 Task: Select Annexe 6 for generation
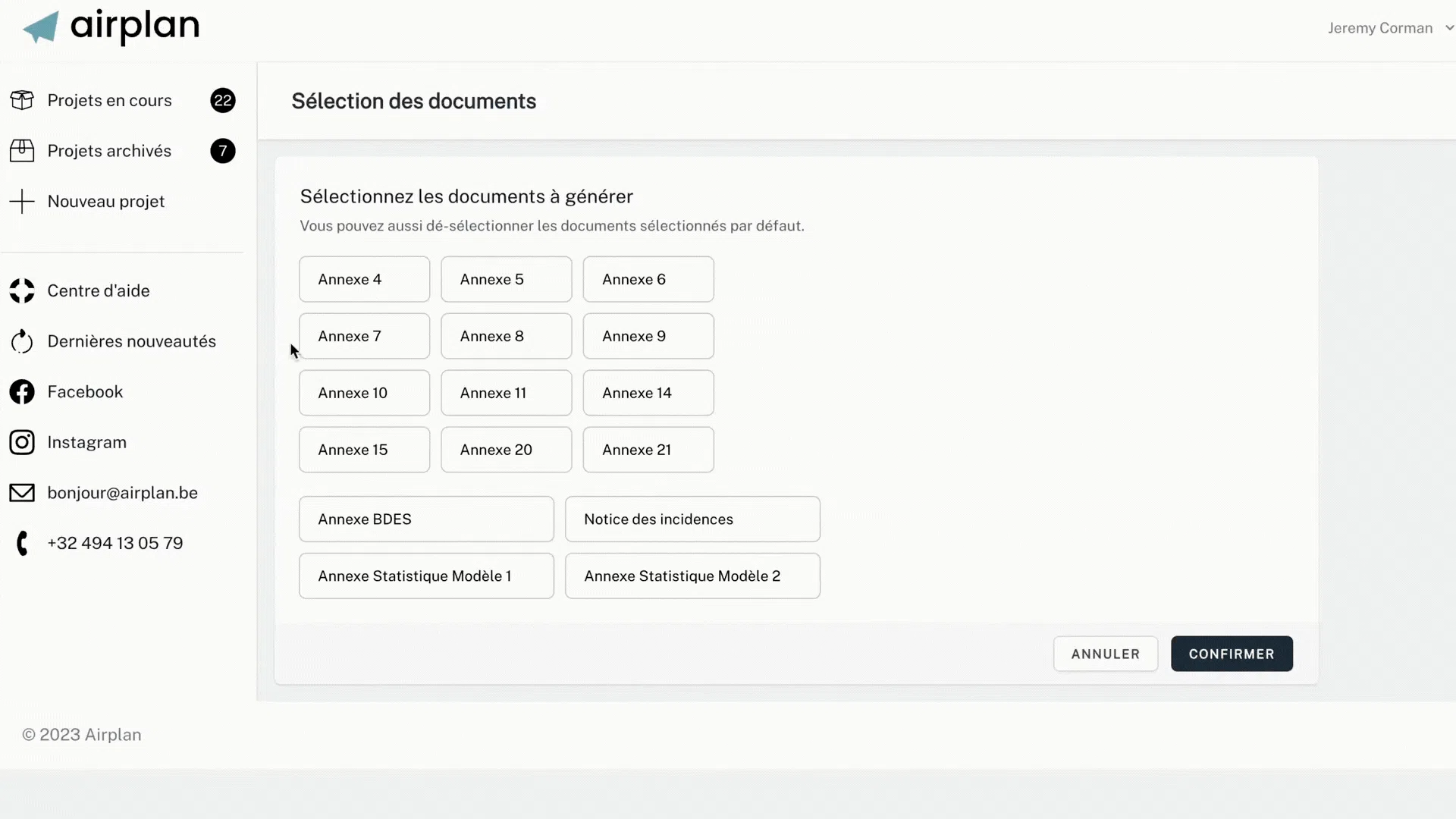click(648, 279)
